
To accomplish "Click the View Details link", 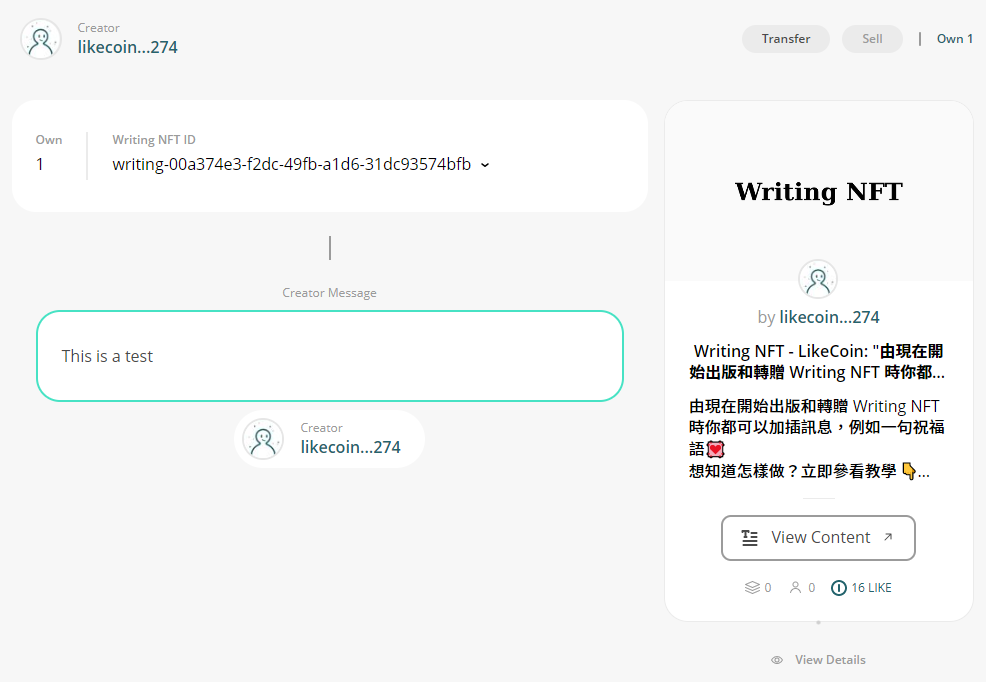I will tap(830, 660).
